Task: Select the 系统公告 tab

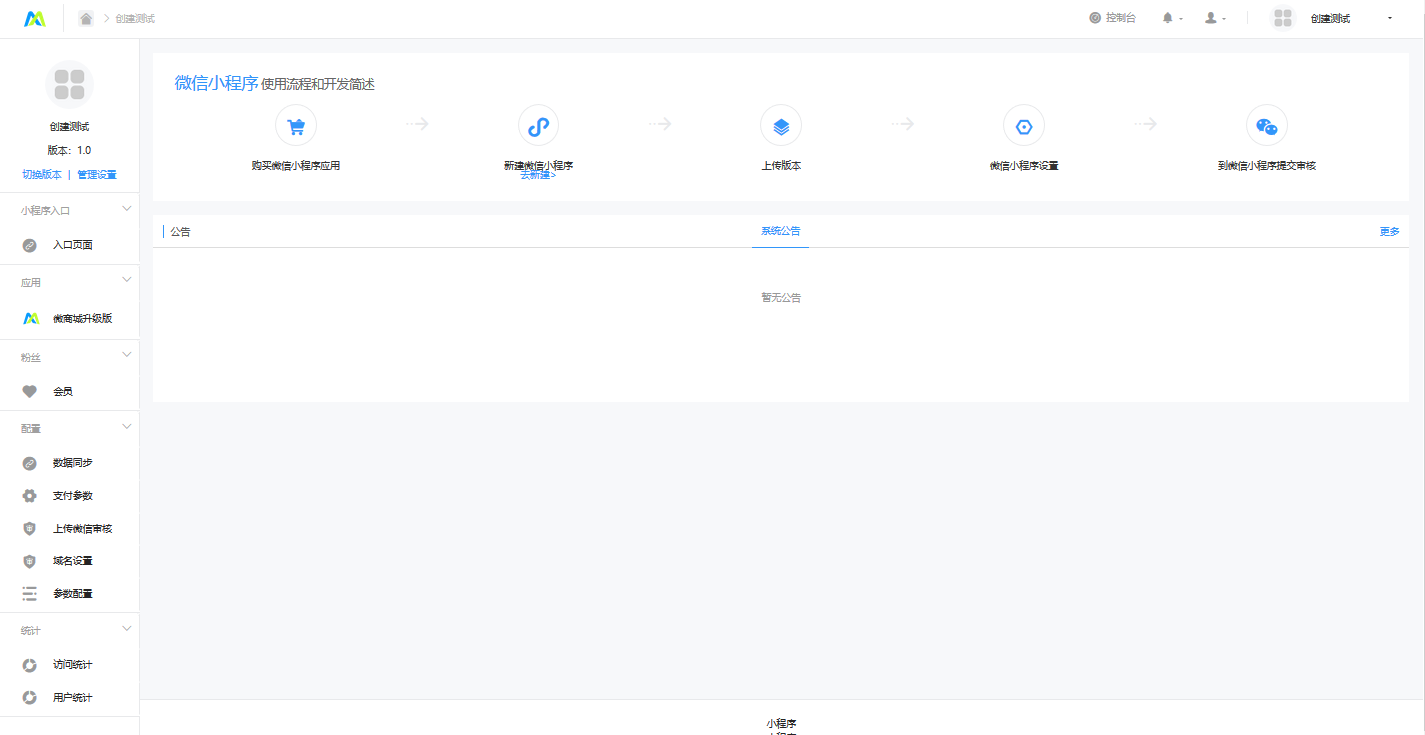Action: click(781, 231)
